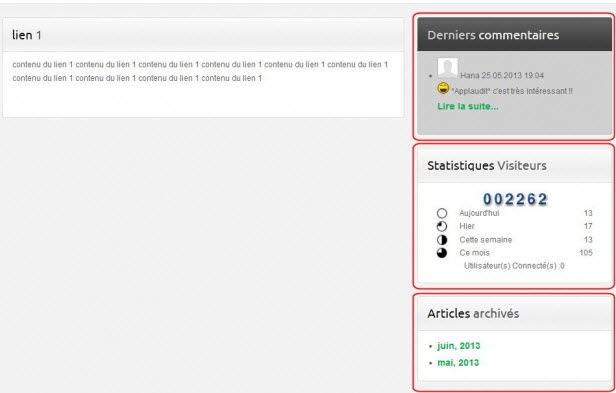Click the 'contenu du lien 1' article text
Image resolution: width=616 pixels, height=393 pixels.
(200, 71)
